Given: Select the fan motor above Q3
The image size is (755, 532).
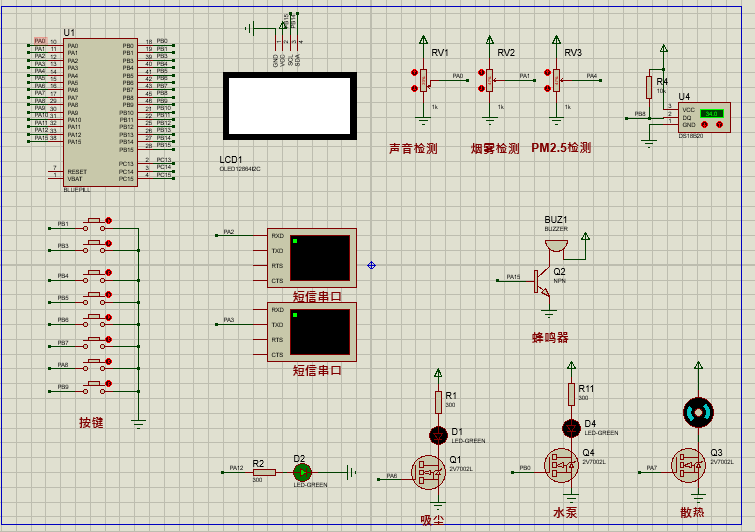Looking at the screenshot, I should (698, 412).
